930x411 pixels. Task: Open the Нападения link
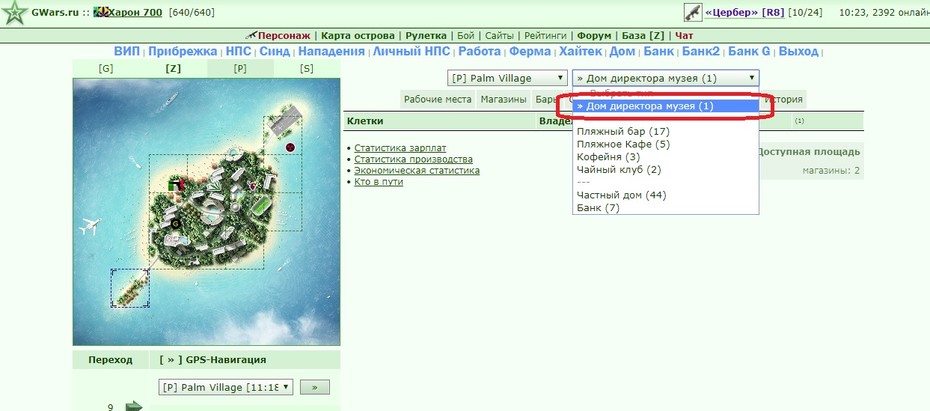pos(331,52)
